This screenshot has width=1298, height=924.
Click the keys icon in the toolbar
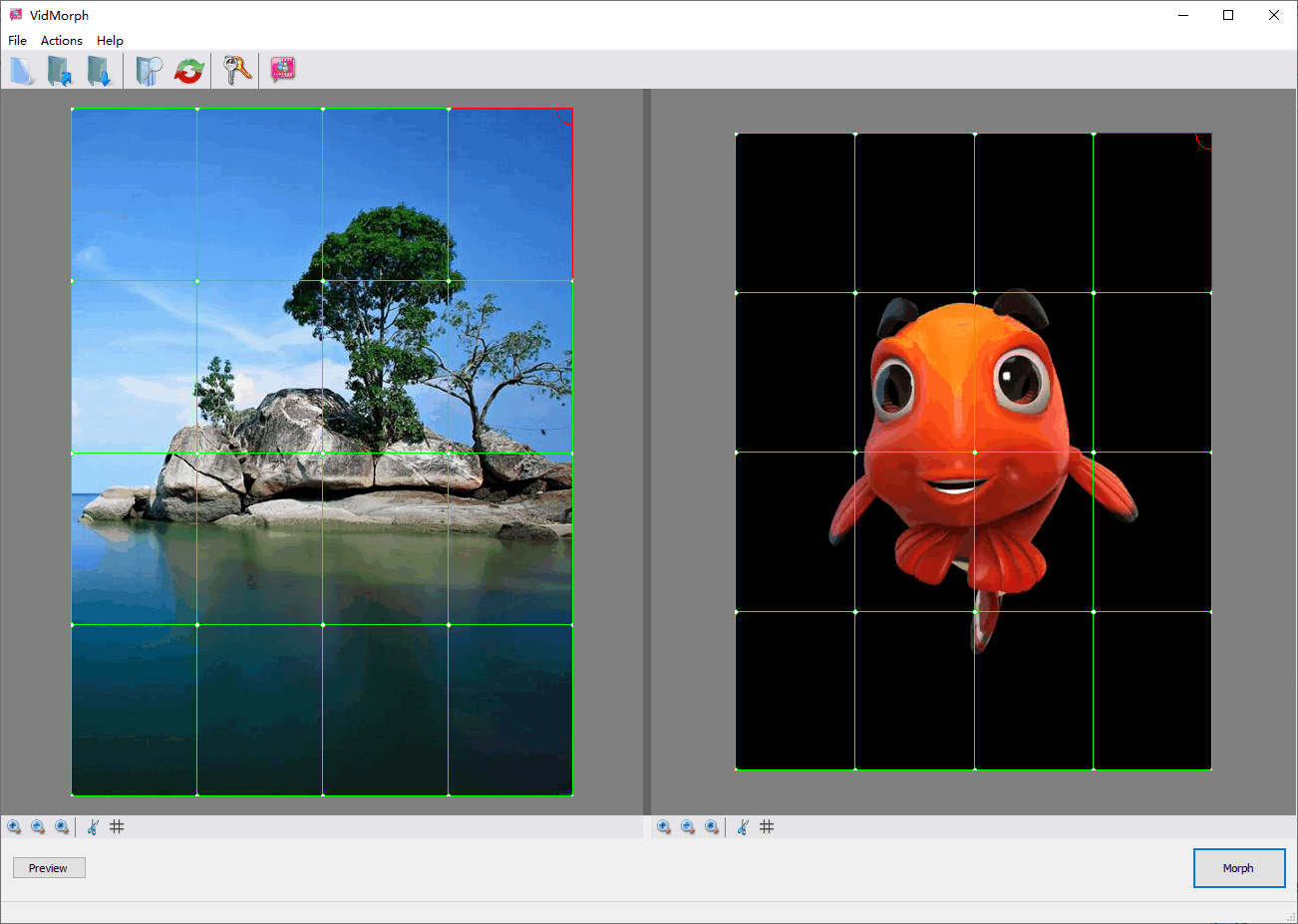click(x=237, y=71)
